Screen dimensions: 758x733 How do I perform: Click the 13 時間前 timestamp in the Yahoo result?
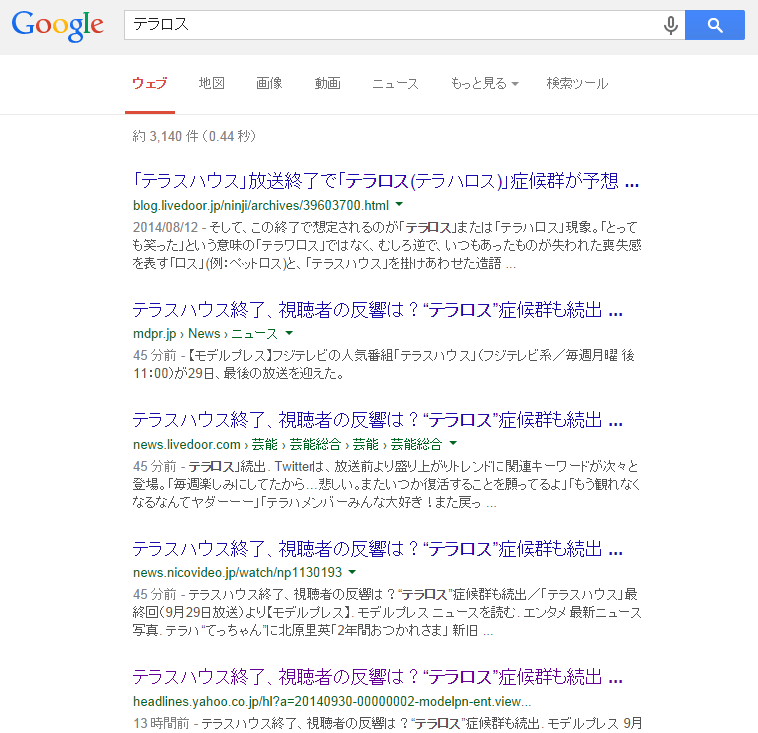click(161, 723)
